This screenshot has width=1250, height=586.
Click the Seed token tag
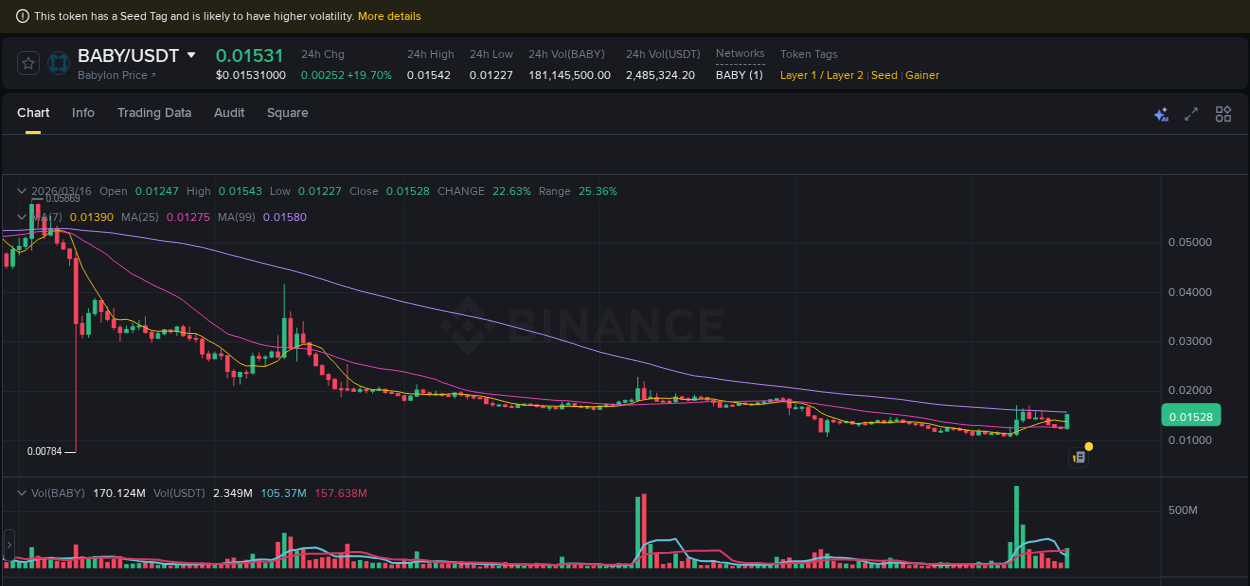point(884,75)
